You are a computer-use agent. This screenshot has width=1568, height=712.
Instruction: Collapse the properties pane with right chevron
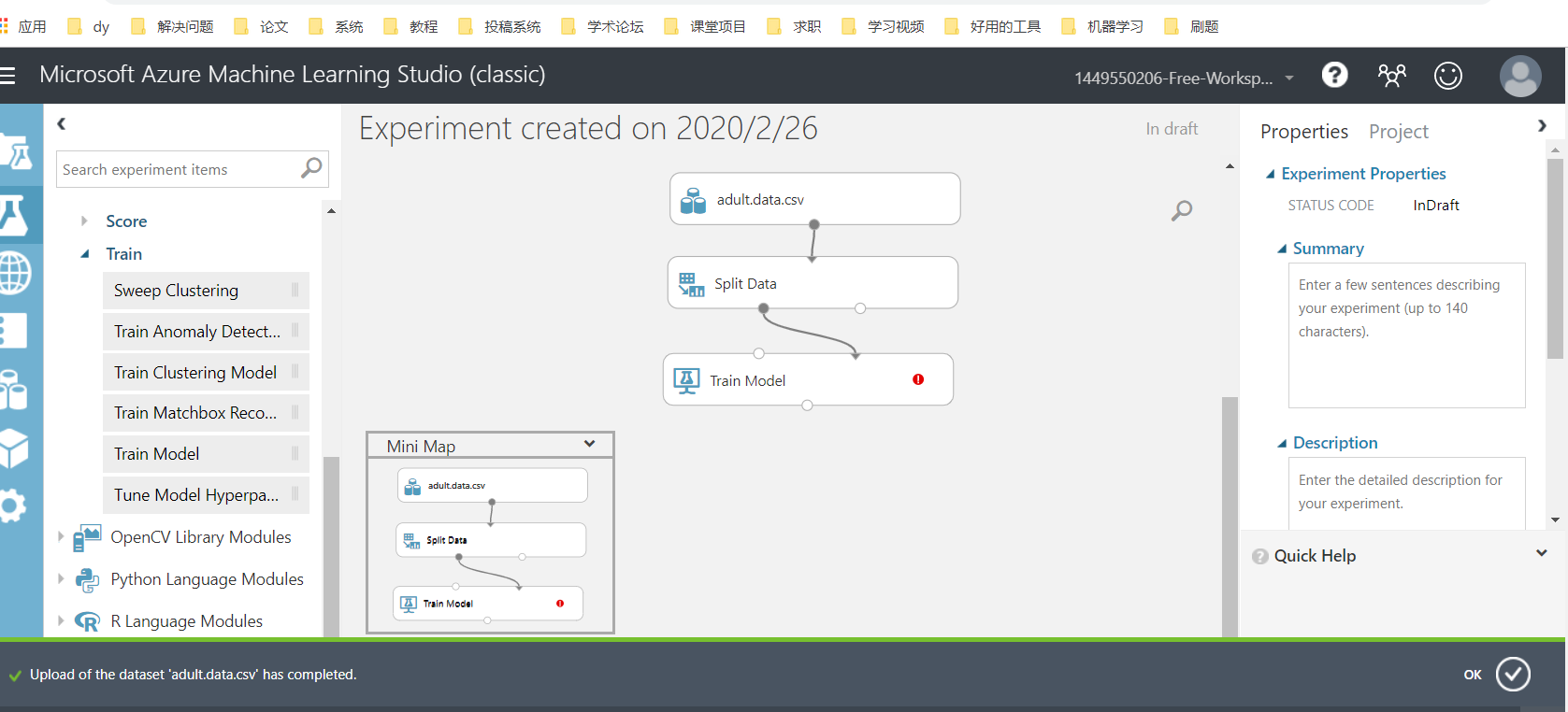(x=1542, y=125)
